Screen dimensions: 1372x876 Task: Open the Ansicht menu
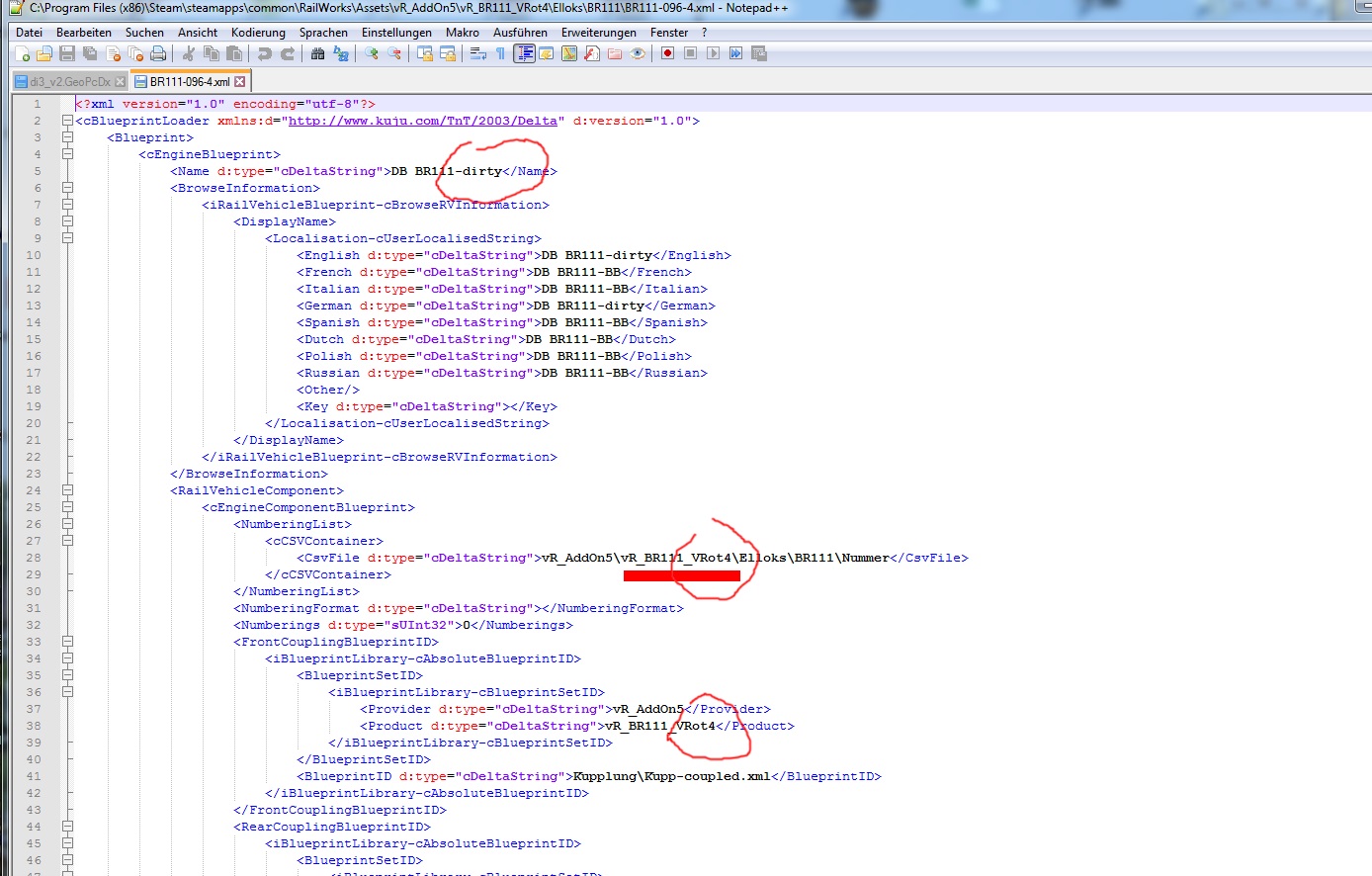coord(198,33)
